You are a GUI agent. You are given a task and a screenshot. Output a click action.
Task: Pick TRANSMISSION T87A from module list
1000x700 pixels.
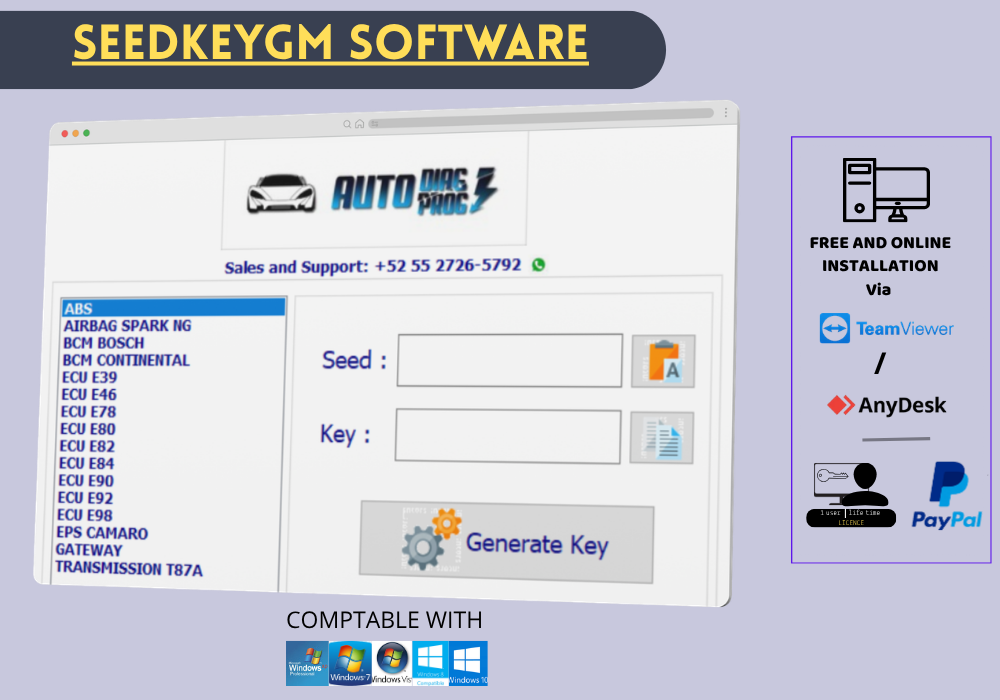(x=129, y=569)
